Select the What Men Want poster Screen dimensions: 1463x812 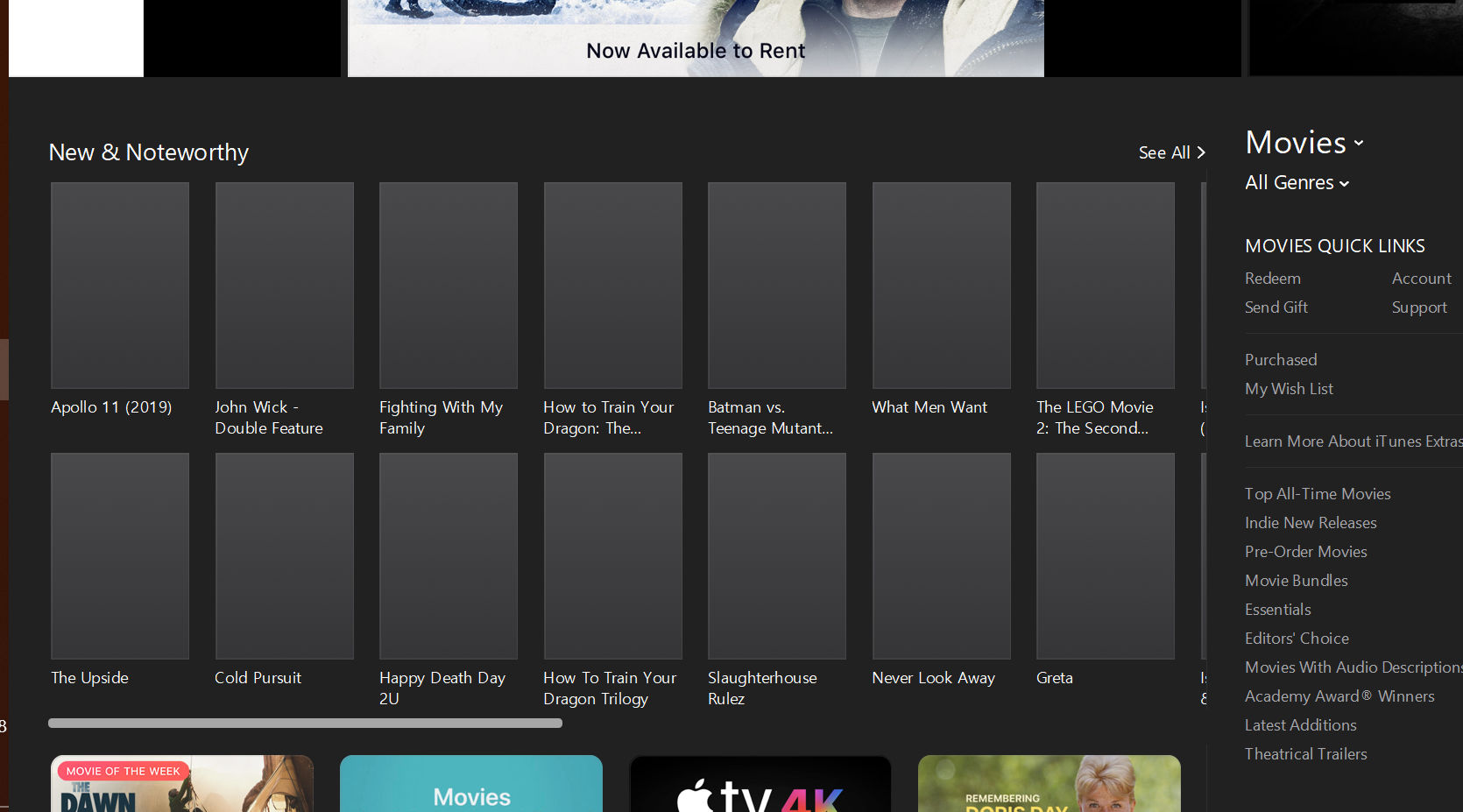pyautogui.click(x=942, y=286)
